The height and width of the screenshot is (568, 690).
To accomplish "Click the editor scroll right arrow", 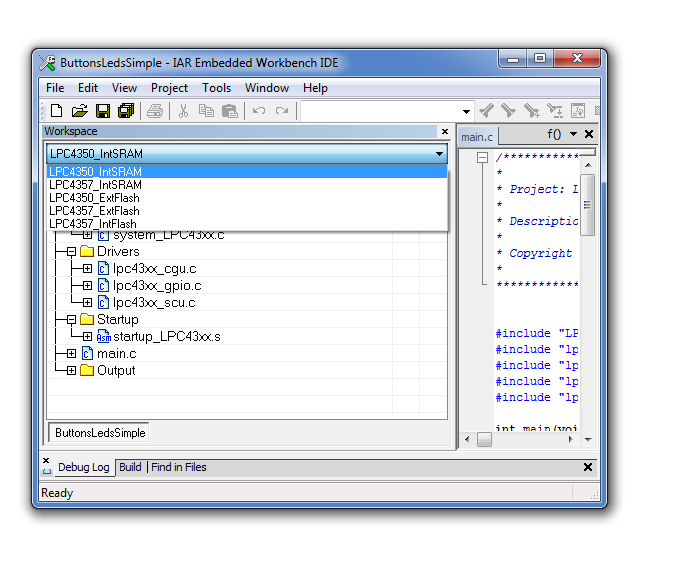I will tap(571, 439).
